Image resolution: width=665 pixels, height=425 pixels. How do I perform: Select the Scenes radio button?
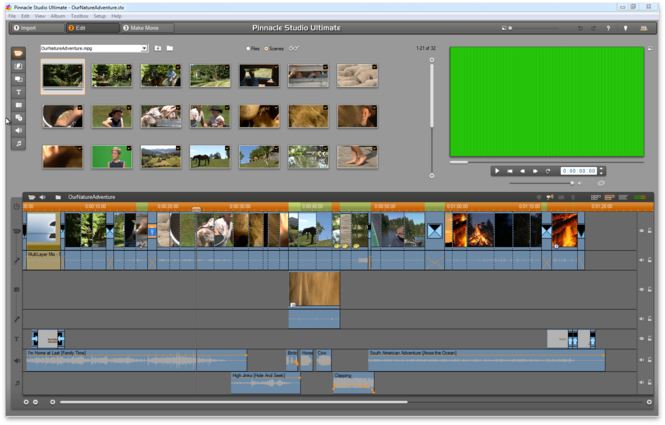pyautogui.click(x=267, y=48)
